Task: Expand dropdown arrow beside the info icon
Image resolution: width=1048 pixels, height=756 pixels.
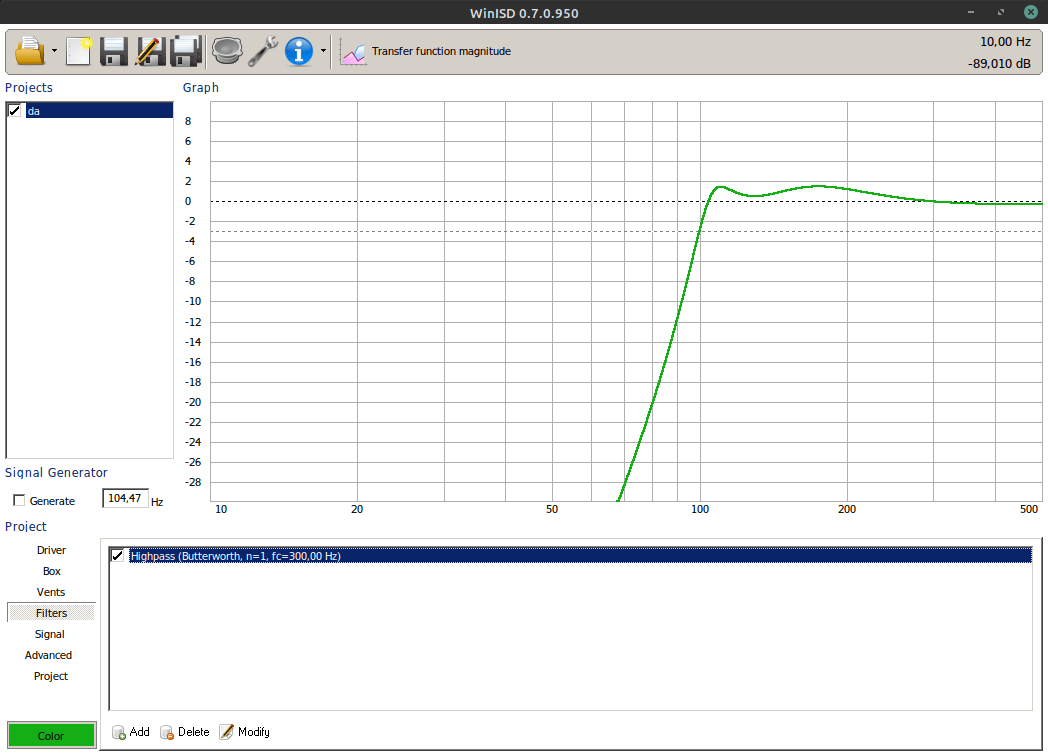Action: coord(323,51)
